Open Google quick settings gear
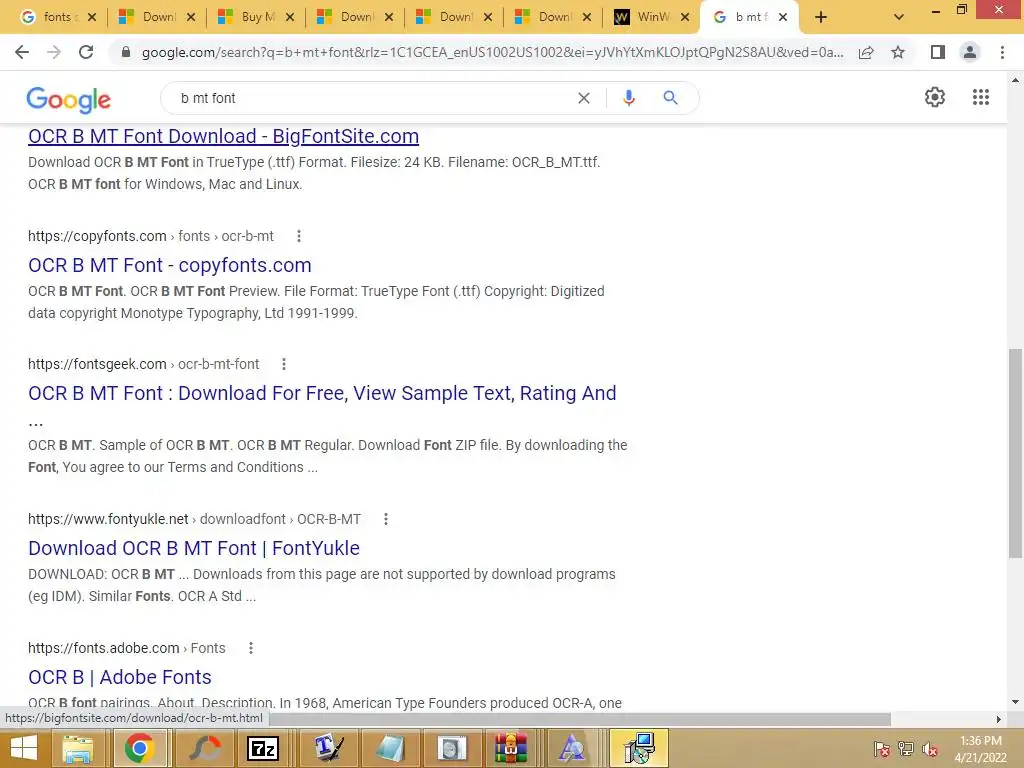The image size is (1024, 768). [935, 97]
